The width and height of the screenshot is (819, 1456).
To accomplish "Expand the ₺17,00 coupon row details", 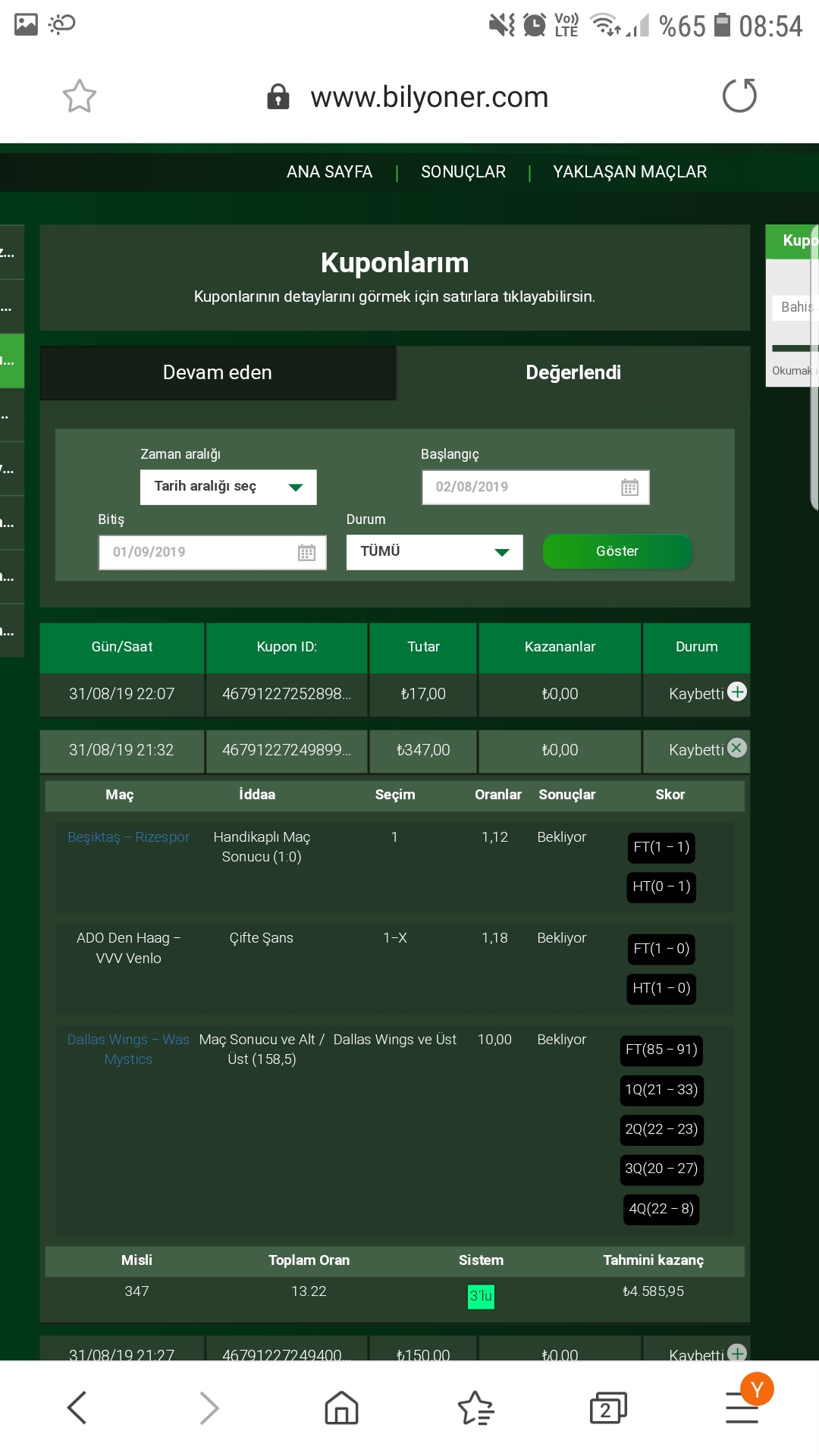I will point(737,692).
